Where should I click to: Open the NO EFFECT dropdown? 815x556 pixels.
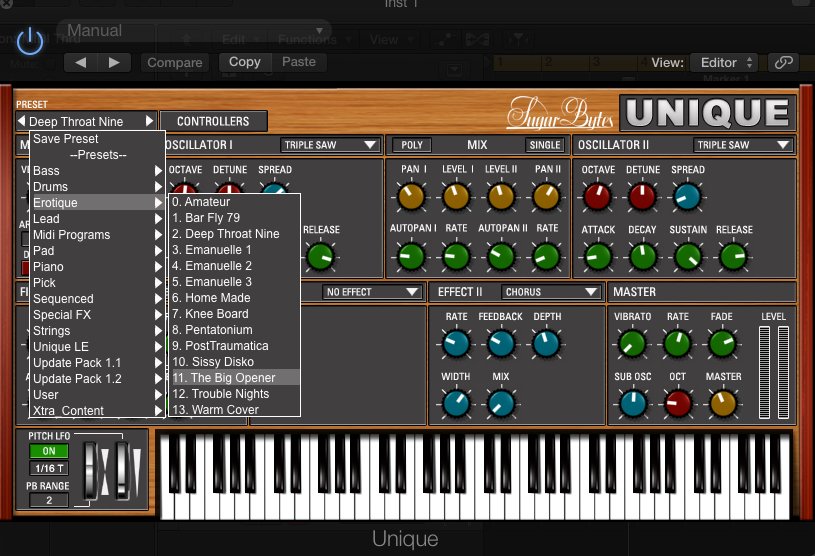tap(372, 292)
